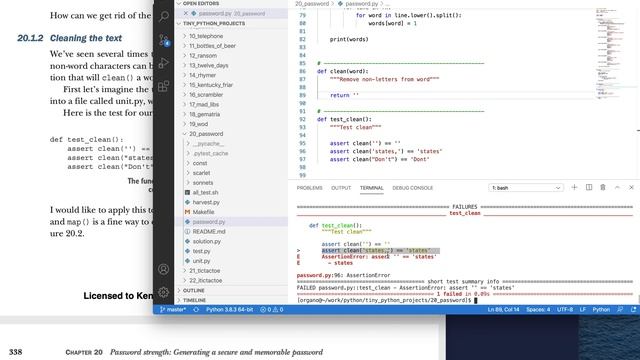Open the Accounts menu icon
The image size is (640, 360).
click(x=164, y=269)
